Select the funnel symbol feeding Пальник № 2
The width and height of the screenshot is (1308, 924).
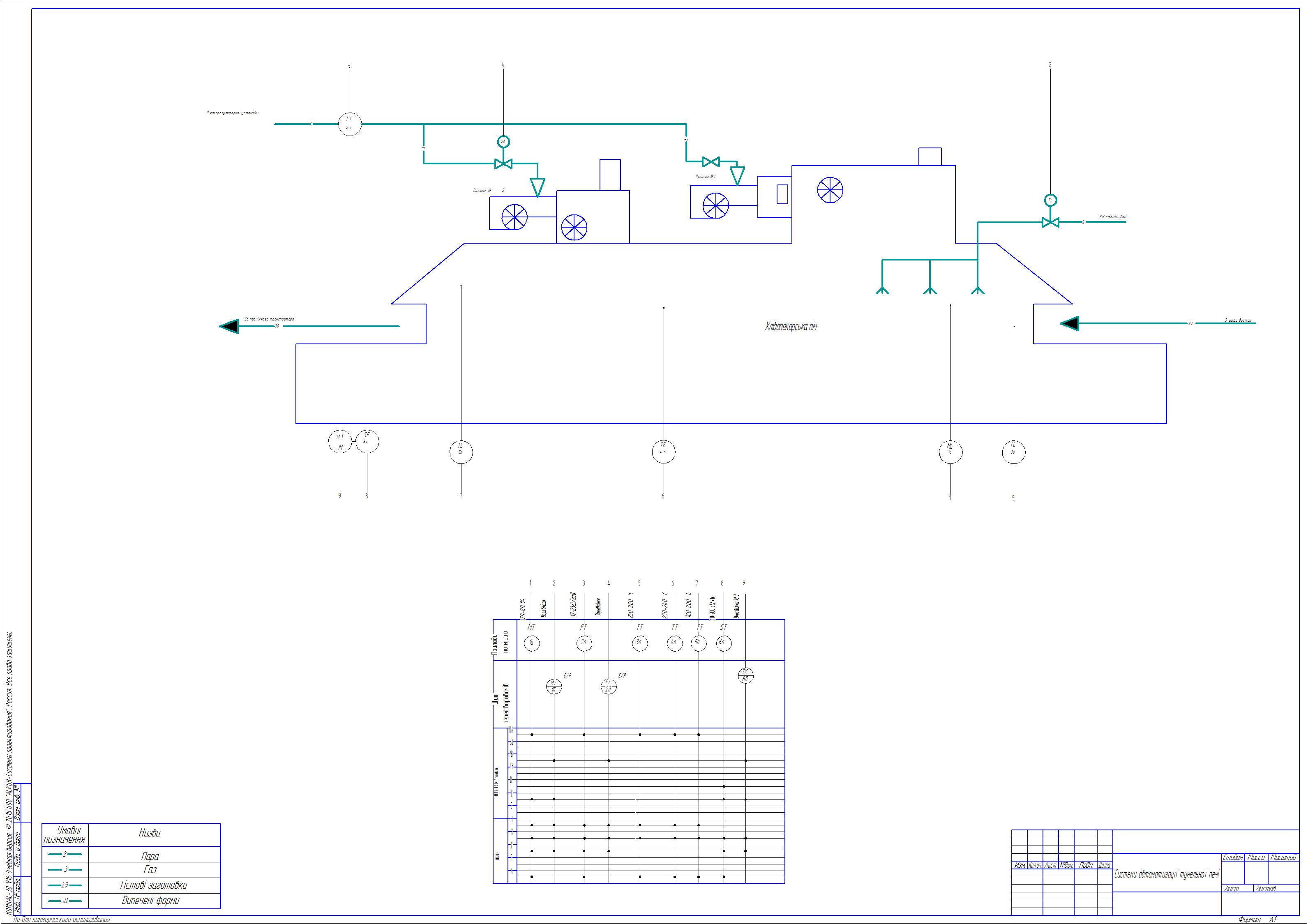tap(537, 187)
